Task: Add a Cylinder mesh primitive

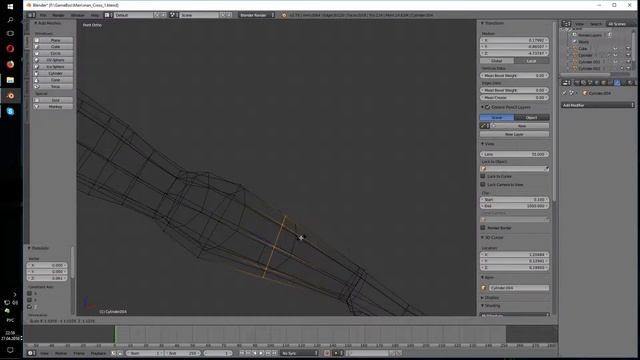Action: tap(53, 73)
